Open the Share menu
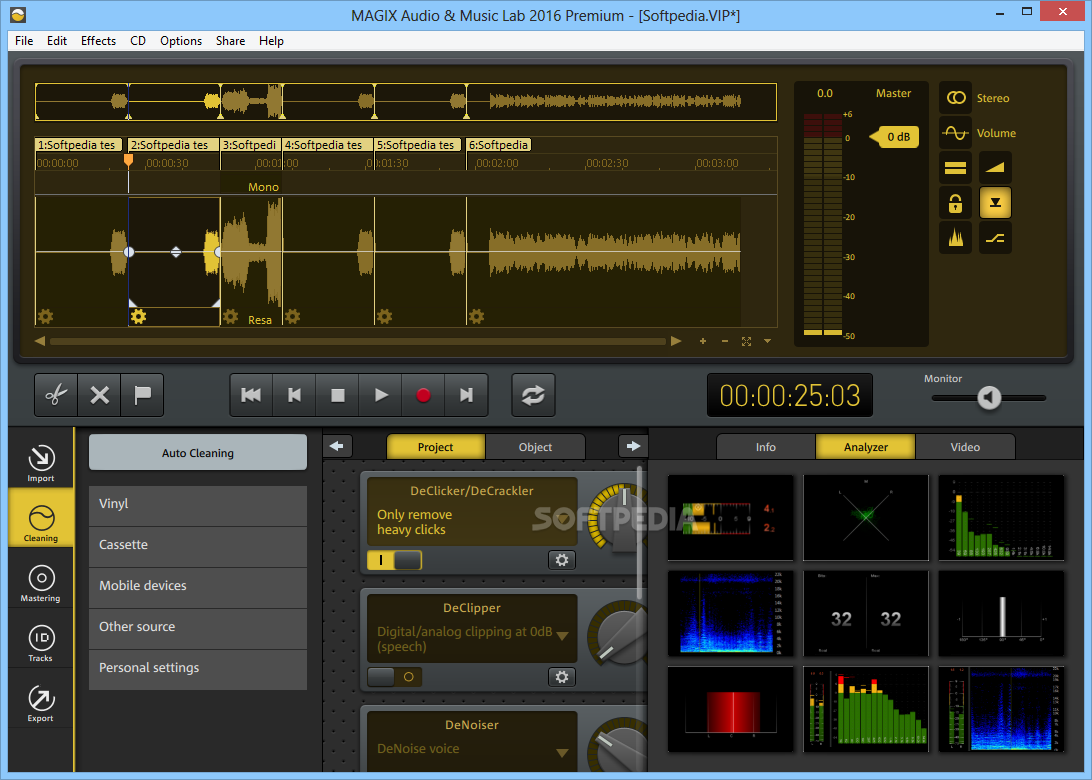This screenshot has width=1092, height=780. tap(230, 41)
